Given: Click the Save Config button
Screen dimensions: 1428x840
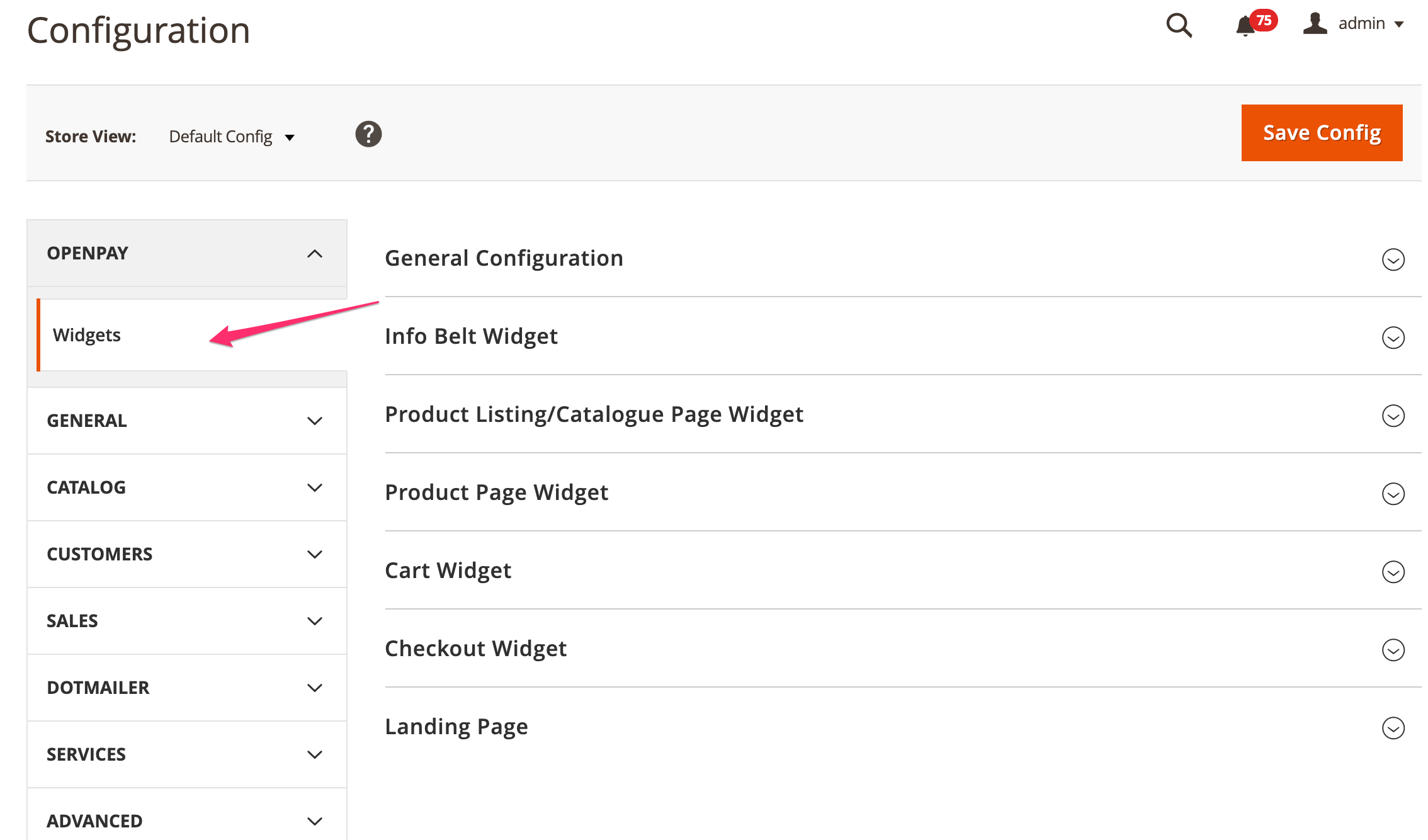Looking at the screenshot, I should click(1322, 132).
